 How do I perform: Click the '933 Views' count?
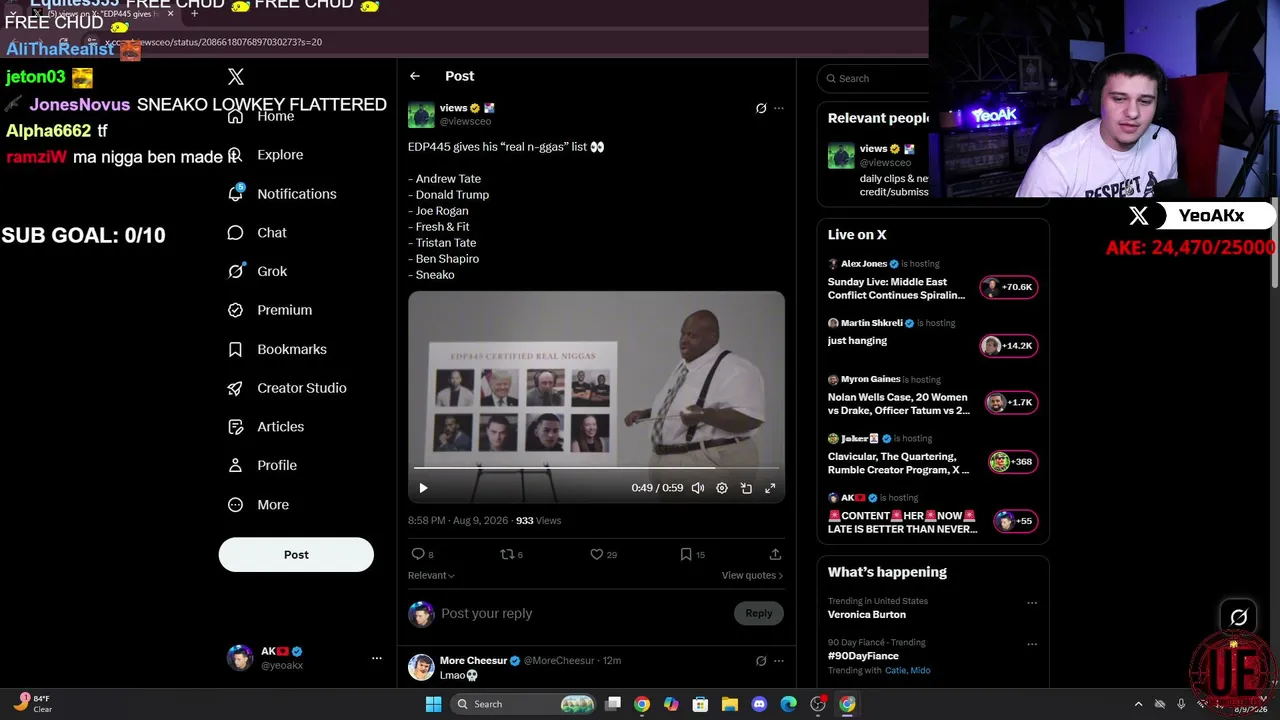coord(538,521)
